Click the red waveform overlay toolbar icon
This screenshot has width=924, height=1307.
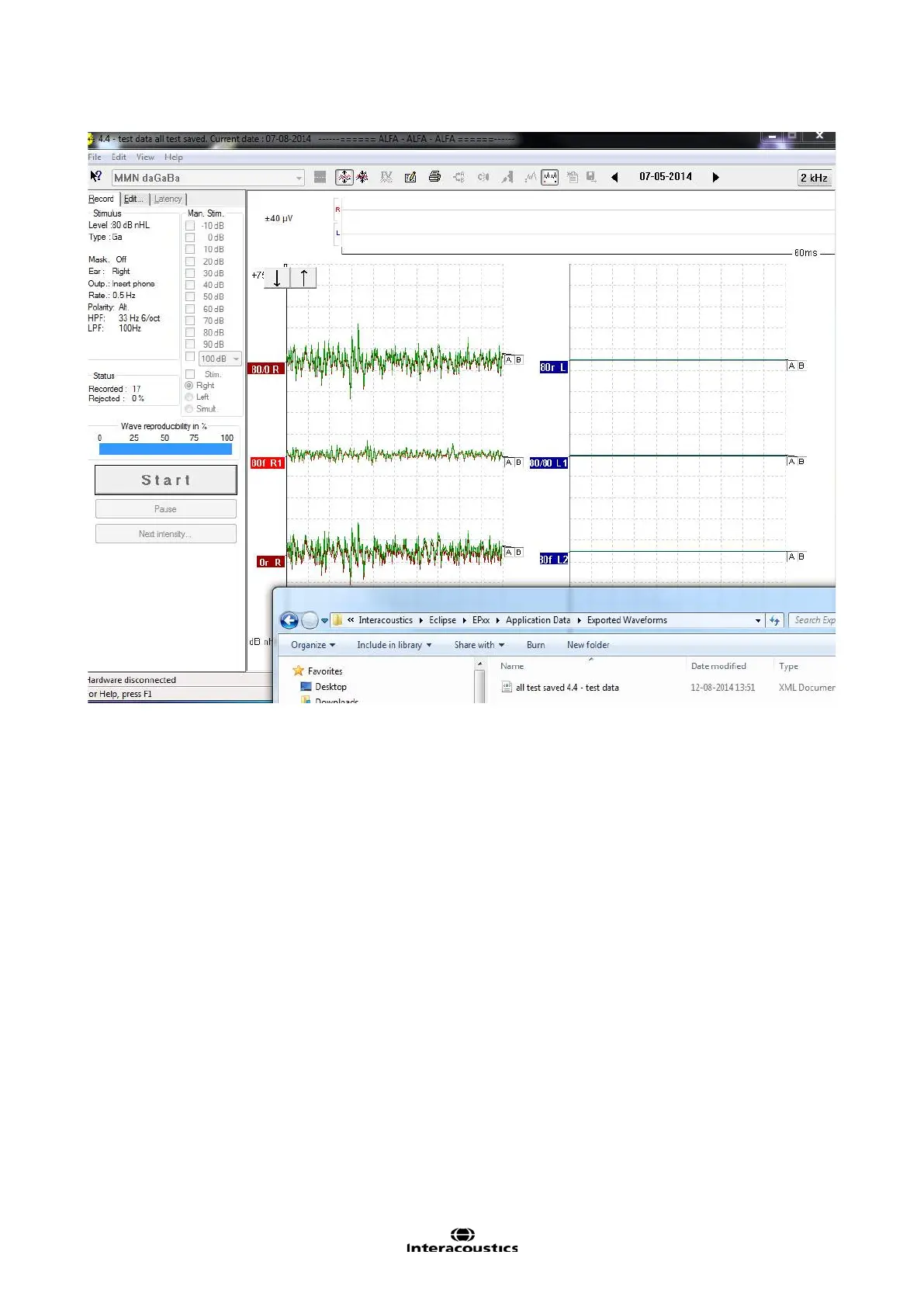tap(362, 178)
